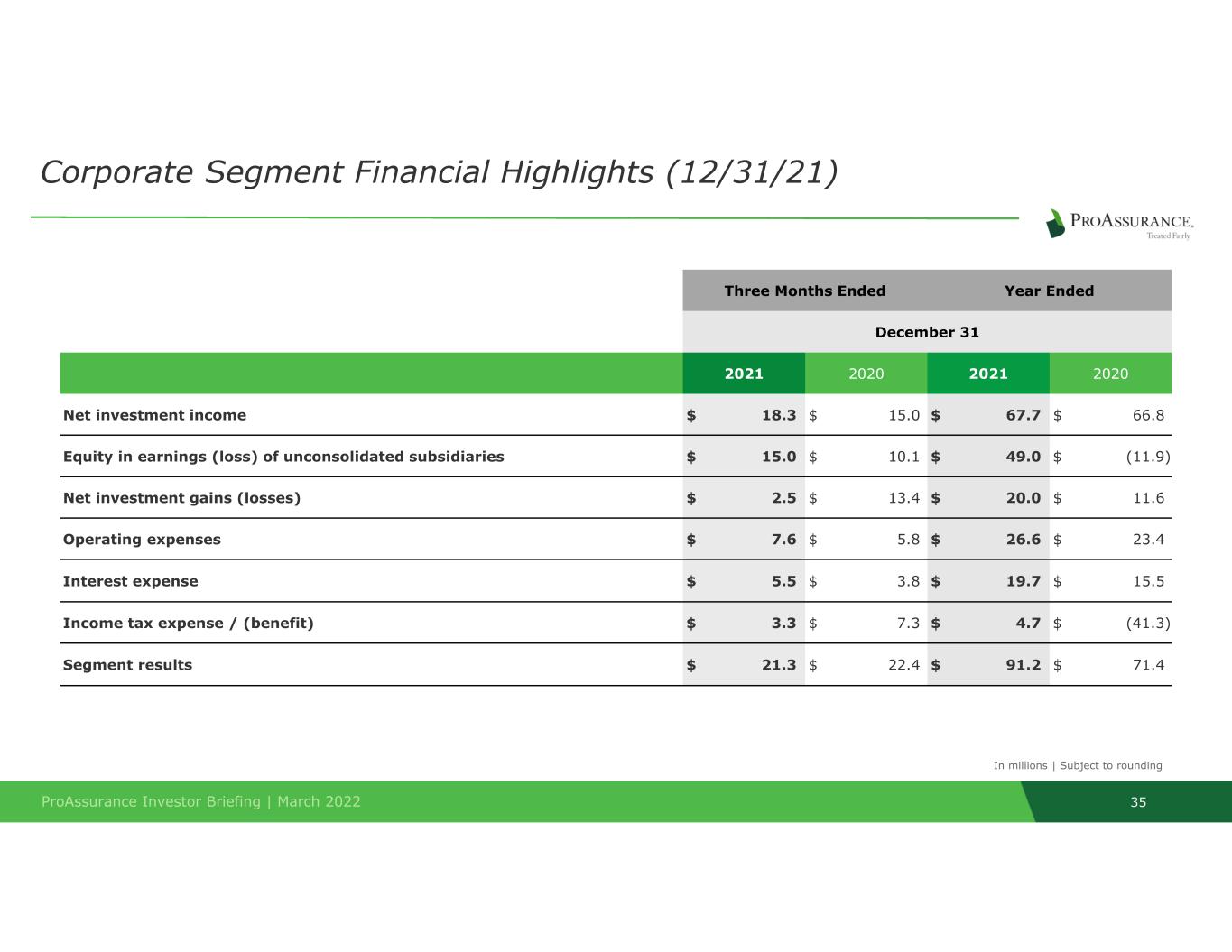This screenshot has width=1232, height=952.
Task: Select the (11.9) equity in earnings value
Action: 1147,457
